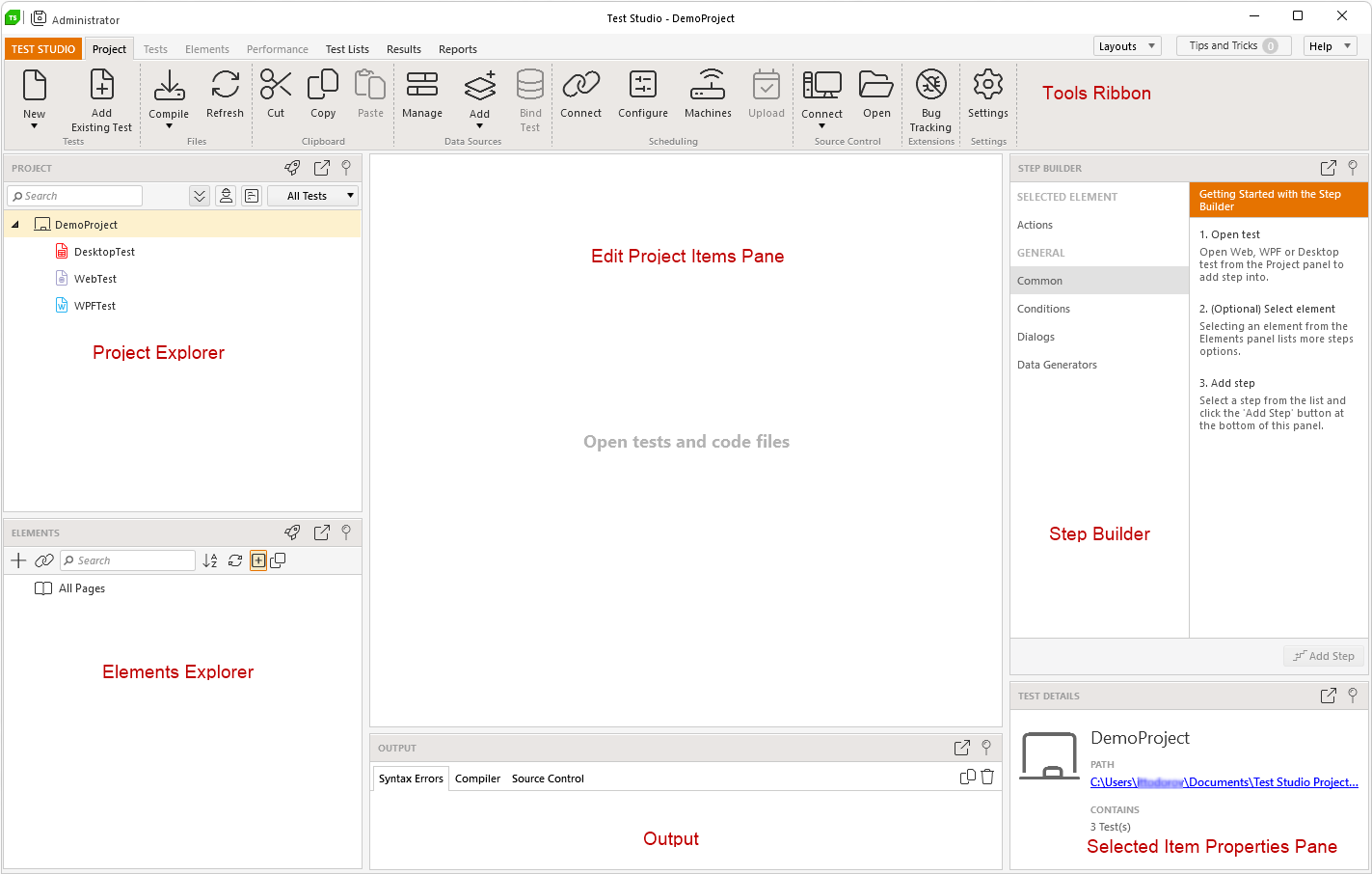Click the scheduling Connect chain icon
Viewport: 1372px width, 874px height.
click(x=581, y=85)
